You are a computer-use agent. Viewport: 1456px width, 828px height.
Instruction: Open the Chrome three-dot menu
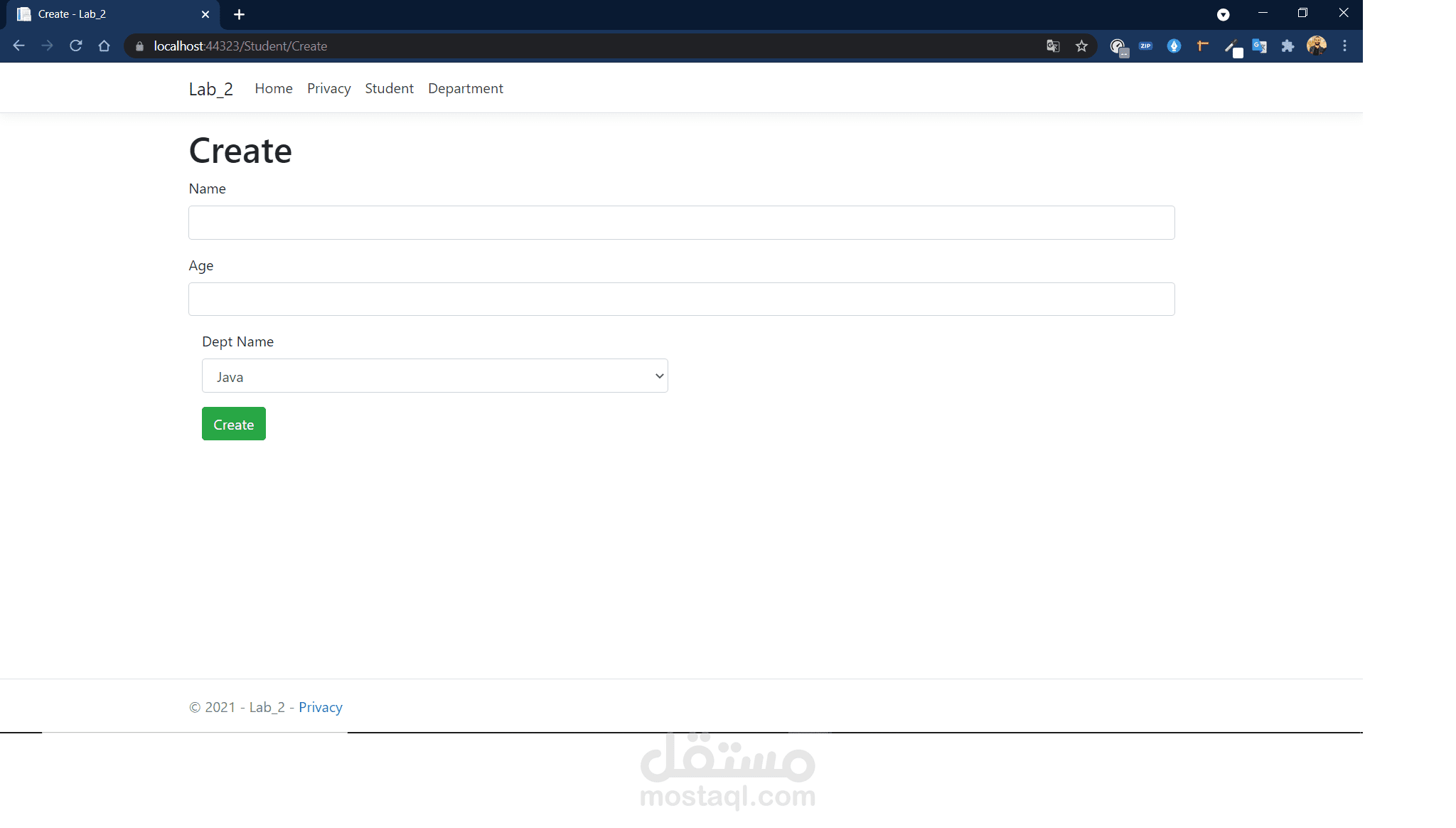point(1344,46)
